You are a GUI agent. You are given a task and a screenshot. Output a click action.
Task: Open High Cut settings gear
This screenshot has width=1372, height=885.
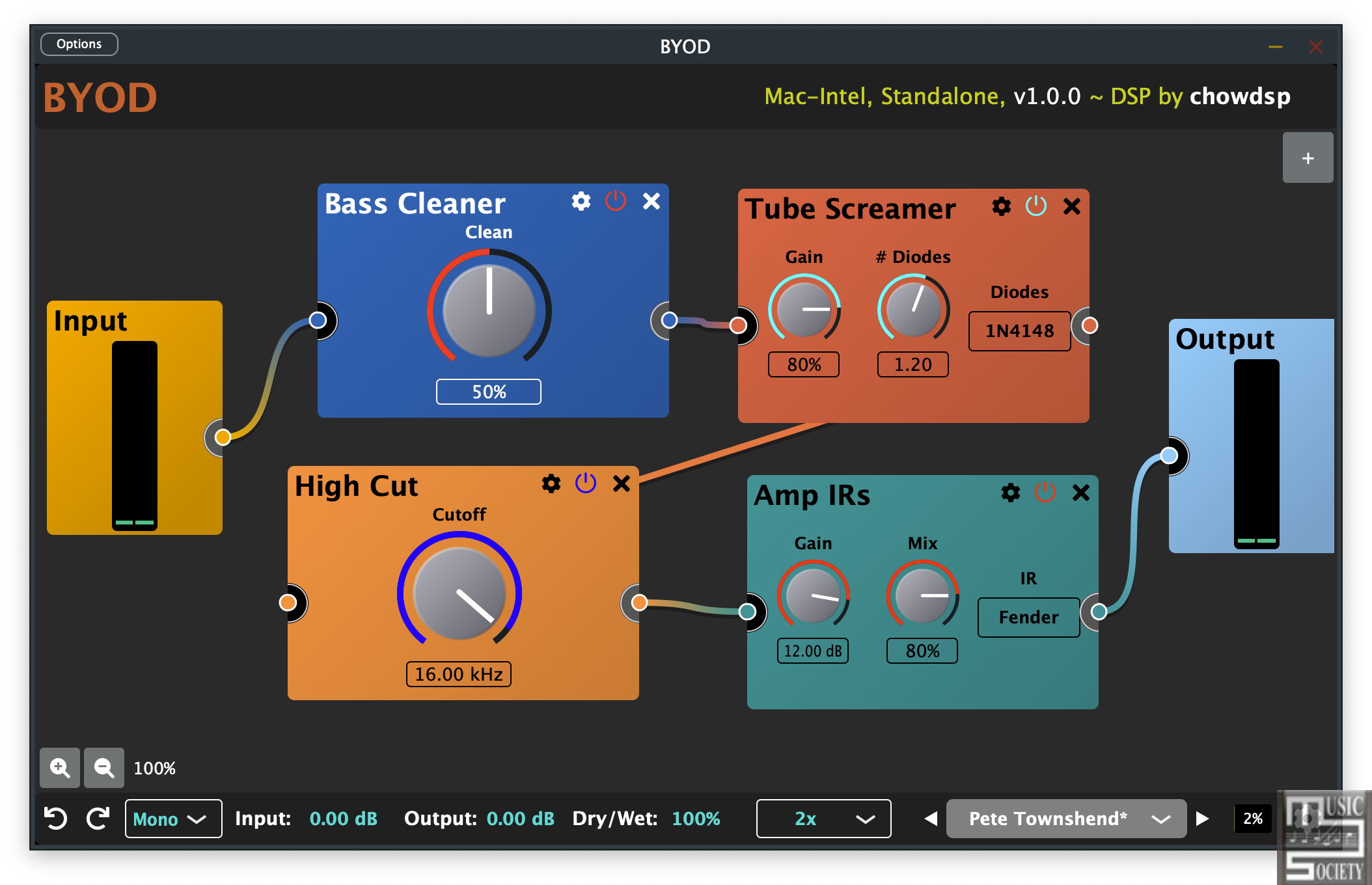pyautogui.click(x=551, y=484)
